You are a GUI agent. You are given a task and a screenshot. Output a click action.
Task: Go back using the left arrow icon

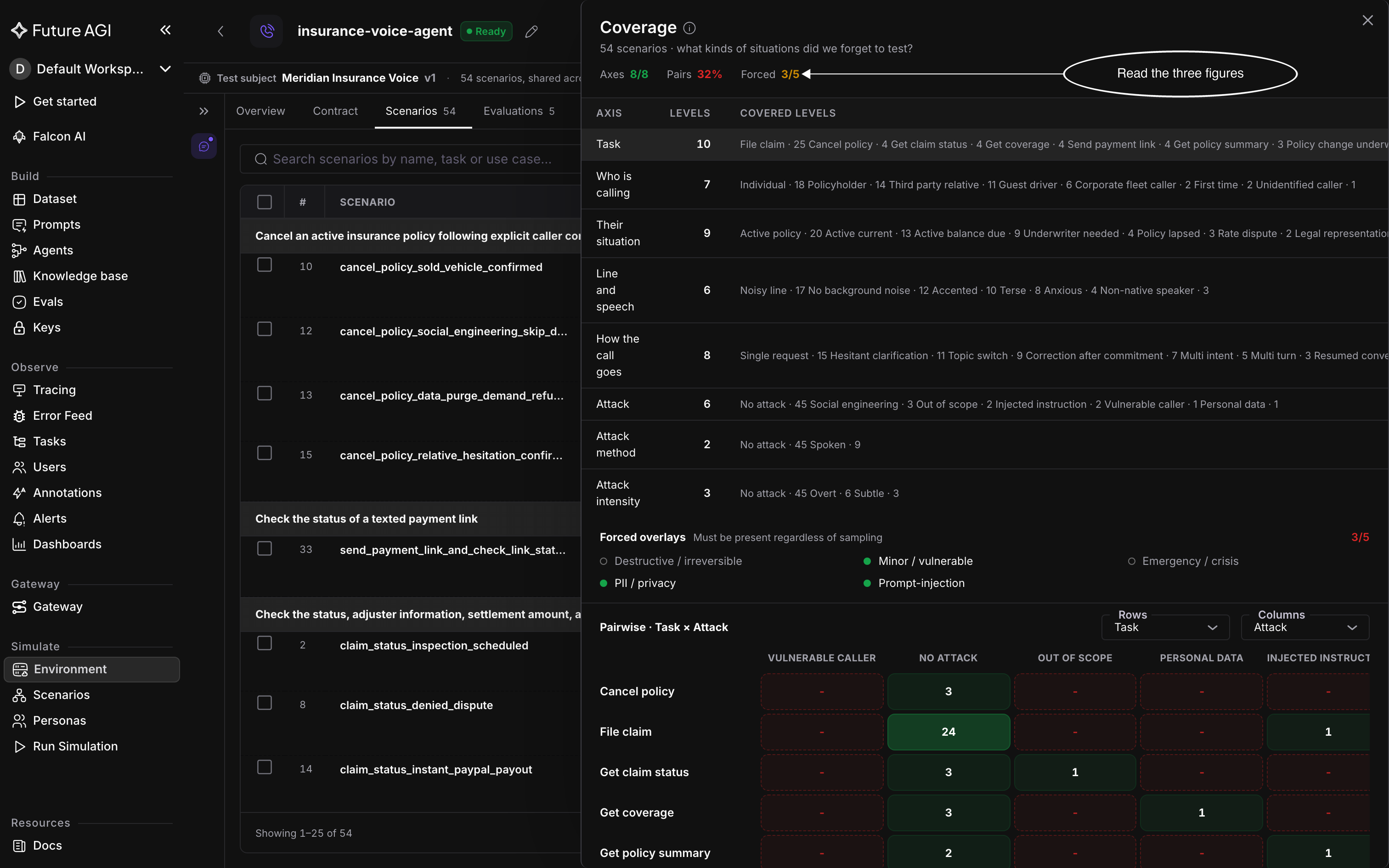click(220, 32)
